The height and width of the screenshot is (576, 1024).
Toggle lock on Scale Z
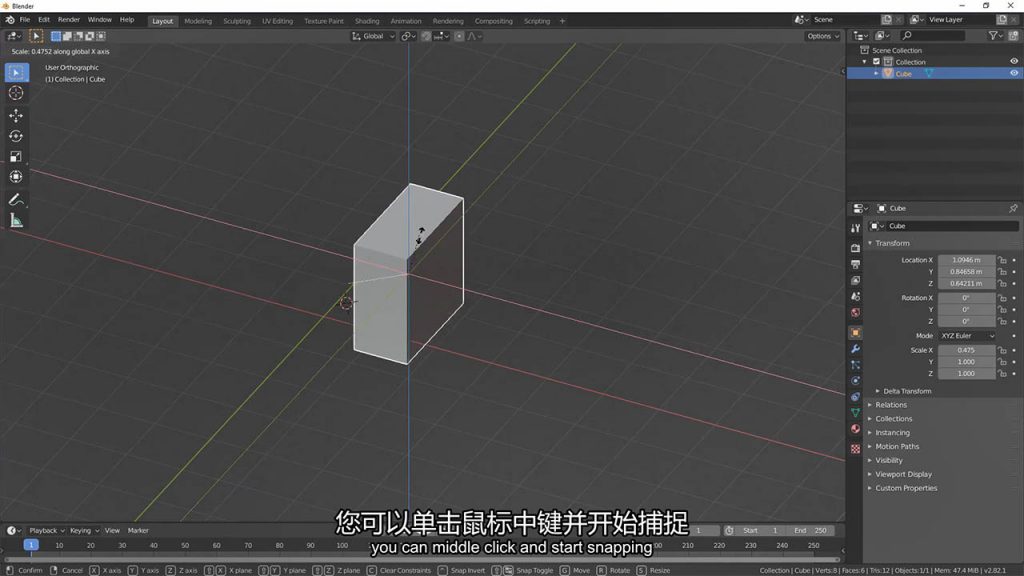[1002, 374]
